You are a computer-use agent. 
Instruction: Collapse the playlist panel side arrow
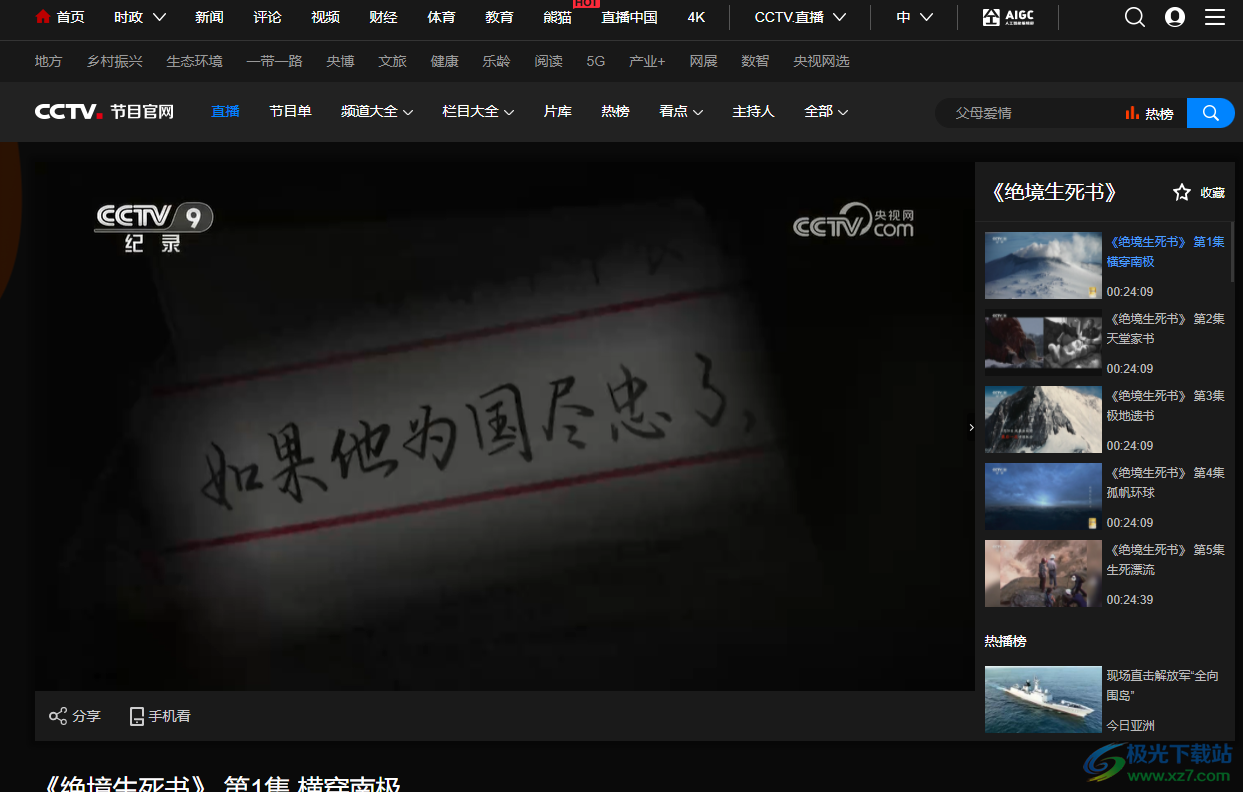[x=971, y=427]
